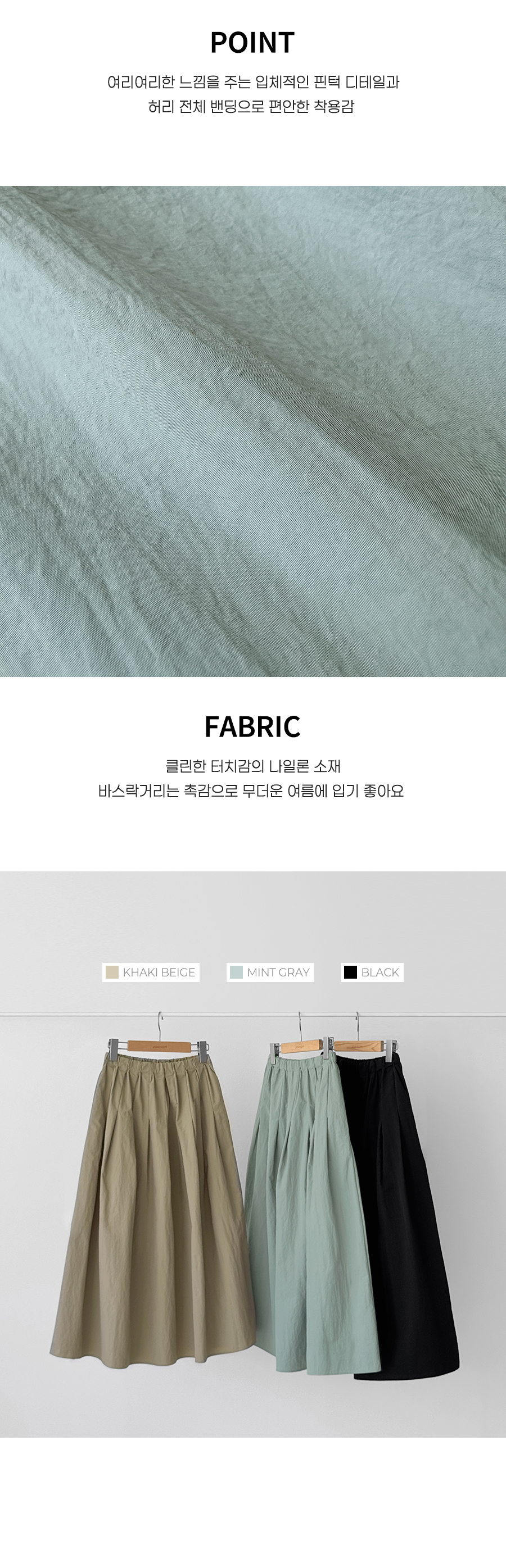The image size is (506, 1568).
Task: Click the wooden hanger of mint skirt
Action: point(299,1044)
